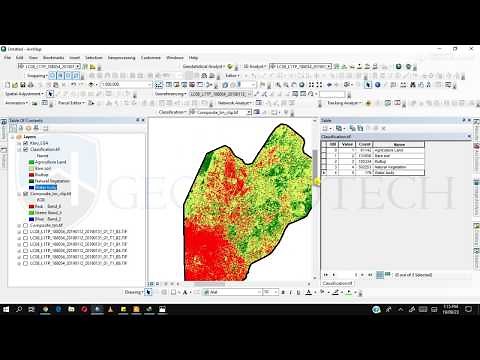480x360 pixels.
Task: Open the Bookmarks menu
Action: [53, 58]
